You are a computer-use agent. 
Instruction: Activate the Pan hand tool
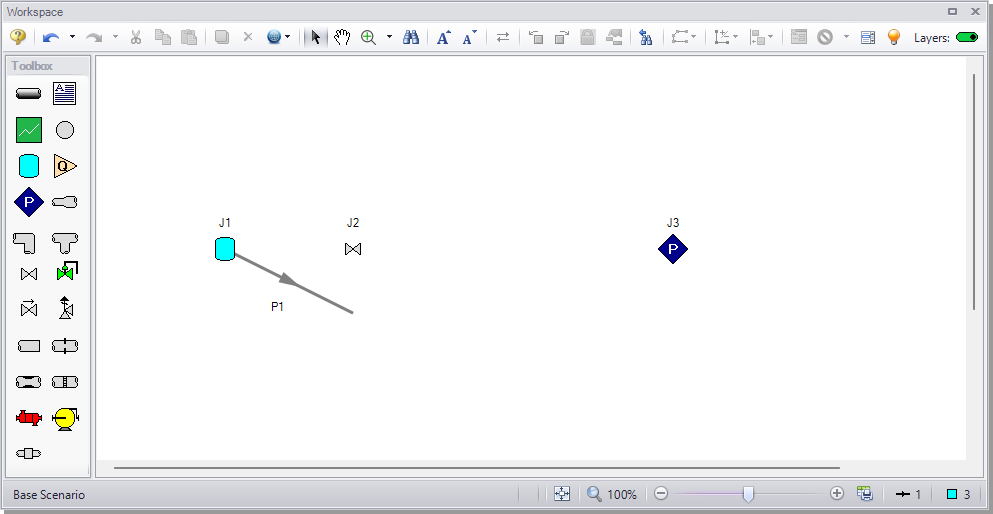(x=342, y=37)
